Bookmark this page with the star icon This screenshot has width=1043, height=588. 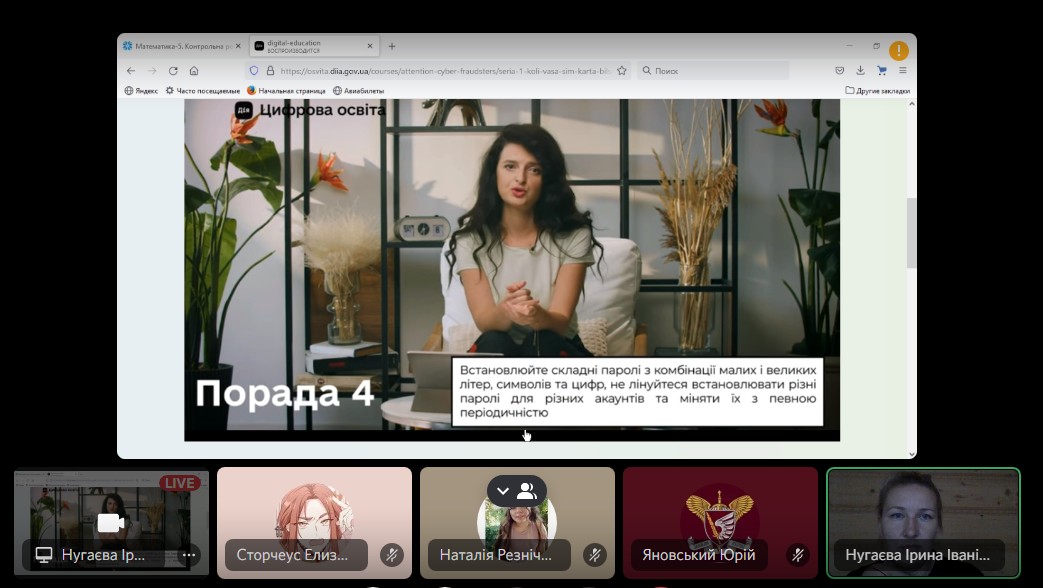pyautogui.click(x=622, y=71)
